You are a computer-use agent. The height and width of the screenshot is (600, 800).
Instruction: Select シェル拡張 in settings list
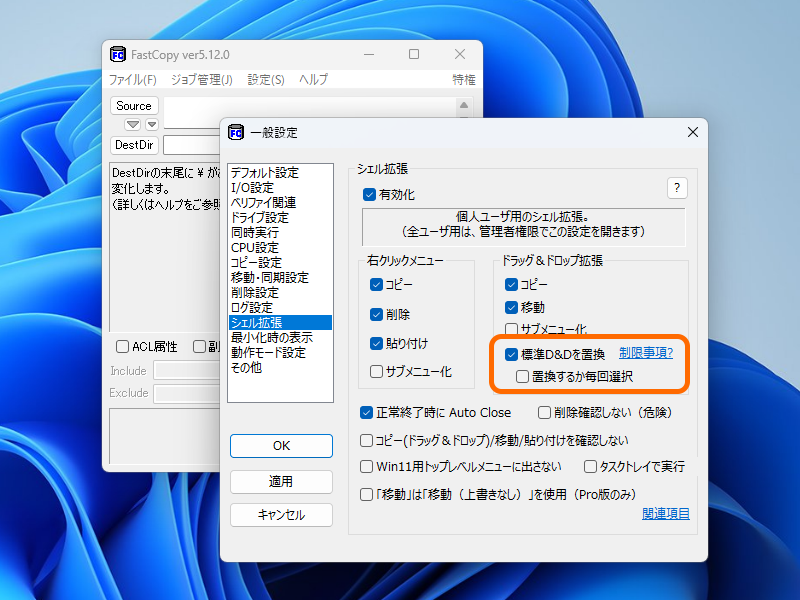pos(280,322)
